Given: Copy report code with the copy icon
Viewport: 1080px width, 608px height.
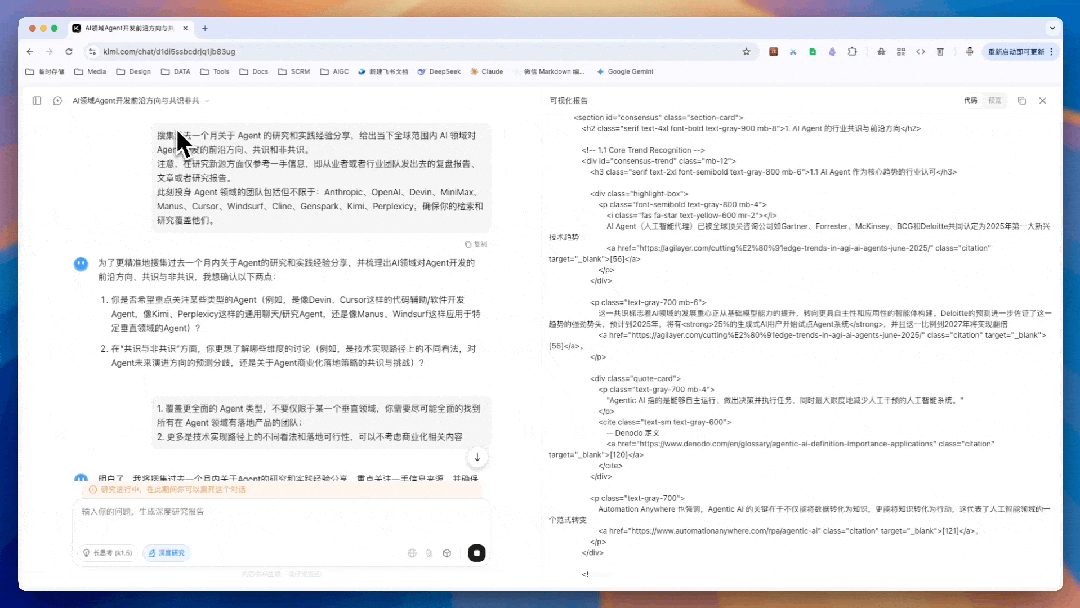Looking at the screenshot, I should coord(1022,101).
